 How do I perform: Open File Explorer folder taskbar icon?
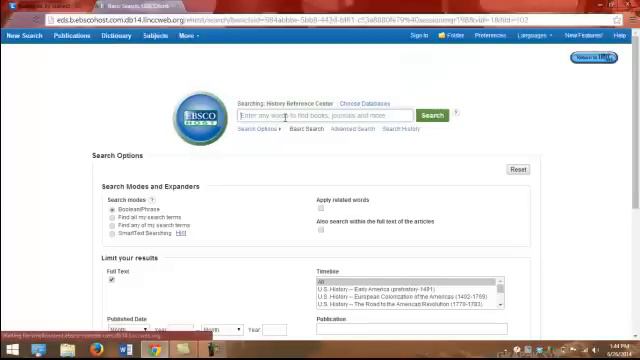(67, 350)
